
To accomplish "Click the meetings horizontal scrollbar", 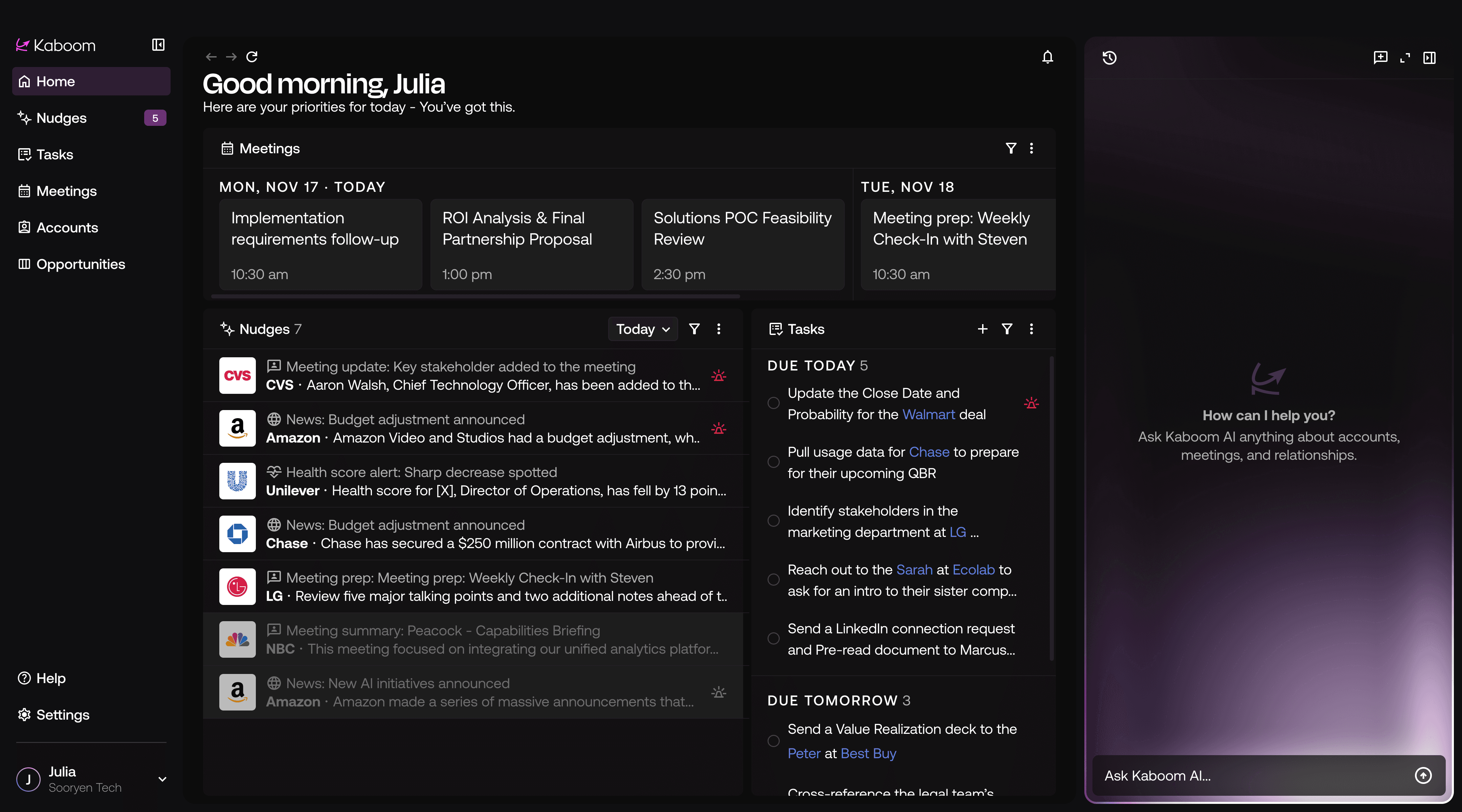I will (475, 296).
